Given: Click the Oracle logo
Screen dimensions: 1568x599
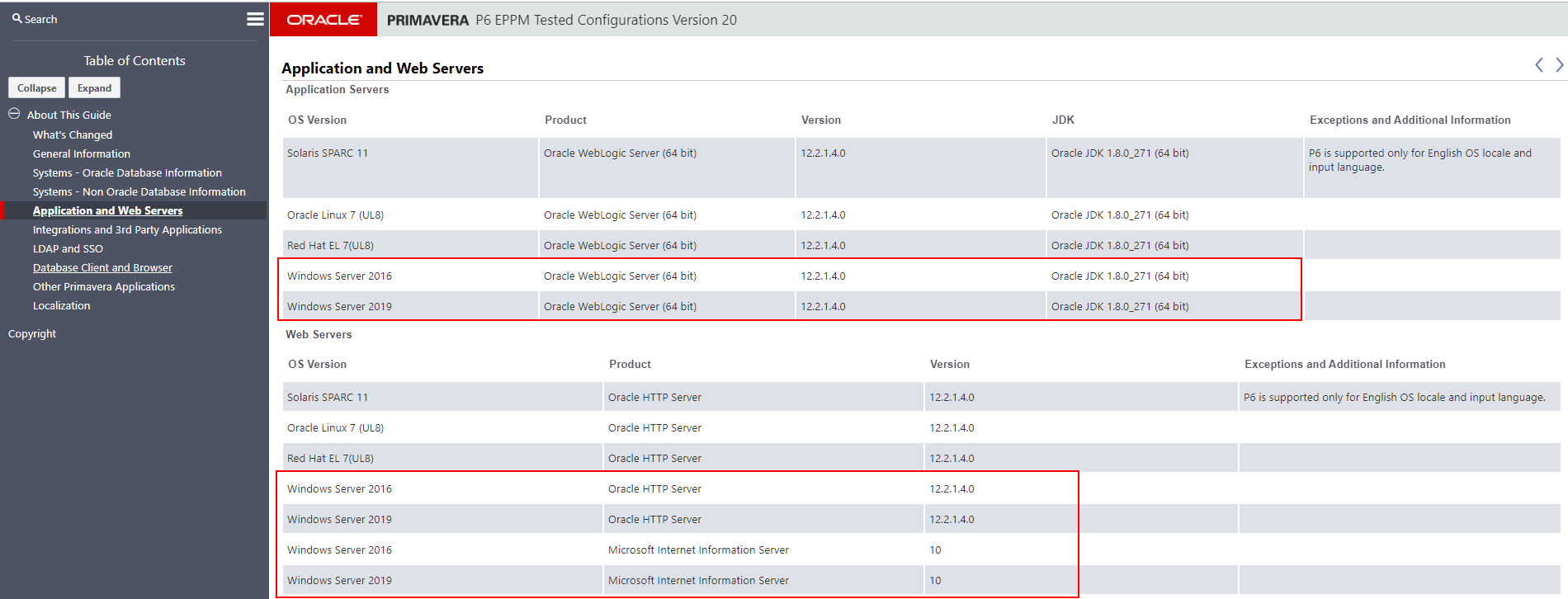Looking at the screenshot, I should pyautogui.click(x=324, y=19).
